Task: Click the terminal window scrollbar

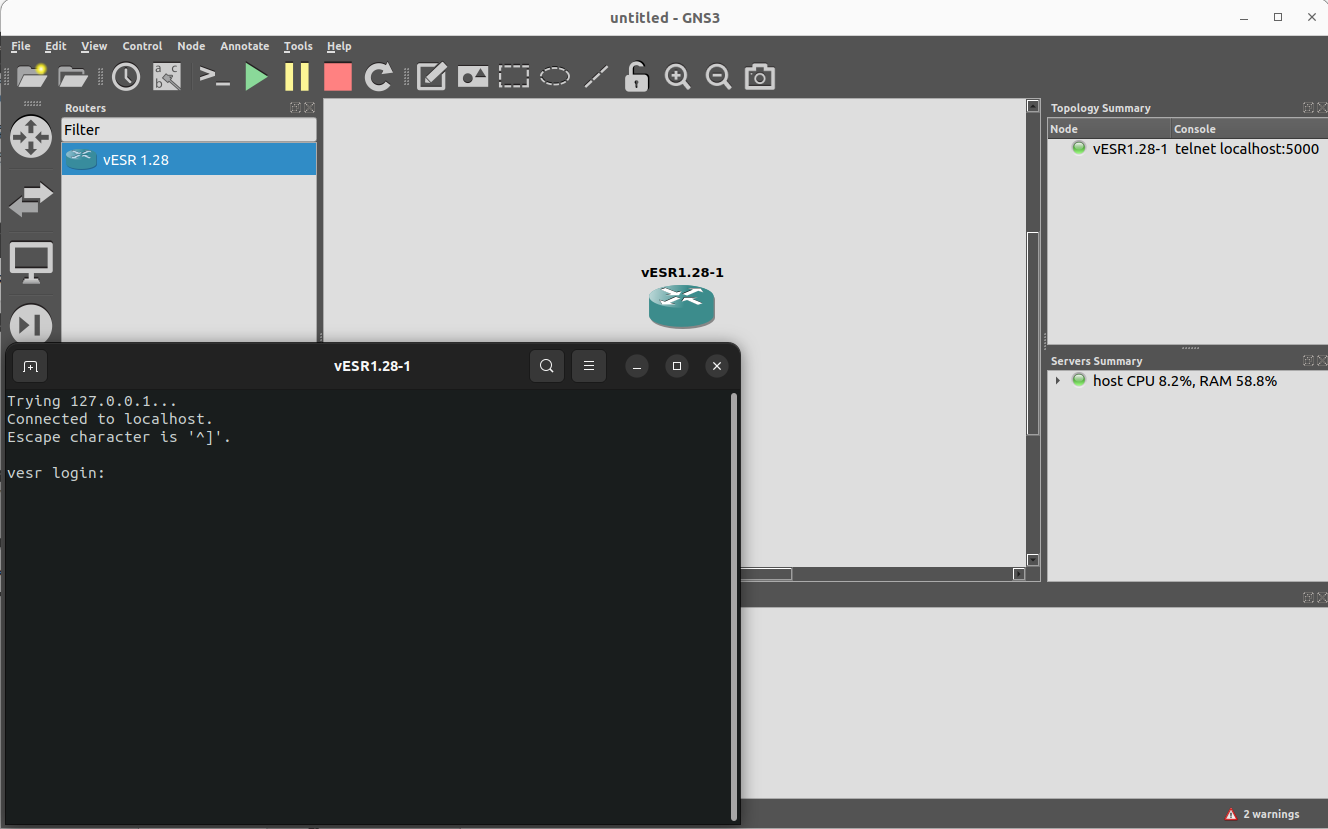Action: pos(735,606)
